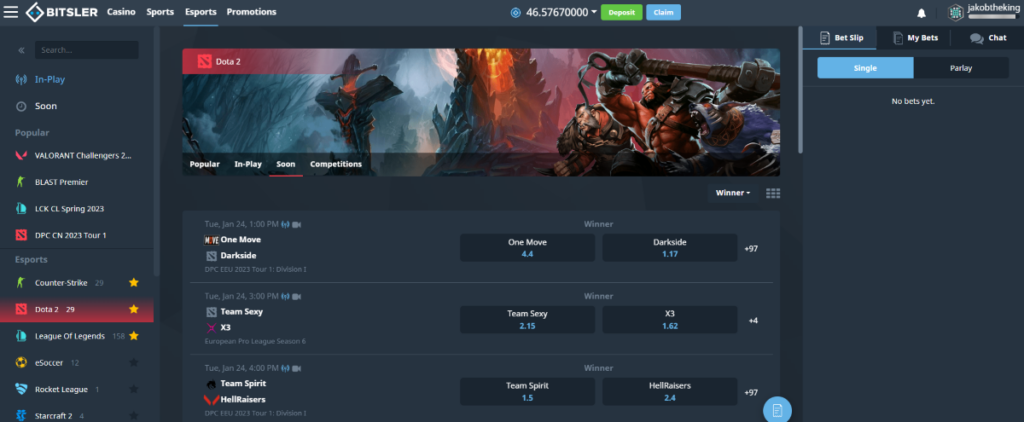Screen dimensions: 1024x422
Task: Click the Bitsler logo
Action: 61,12
